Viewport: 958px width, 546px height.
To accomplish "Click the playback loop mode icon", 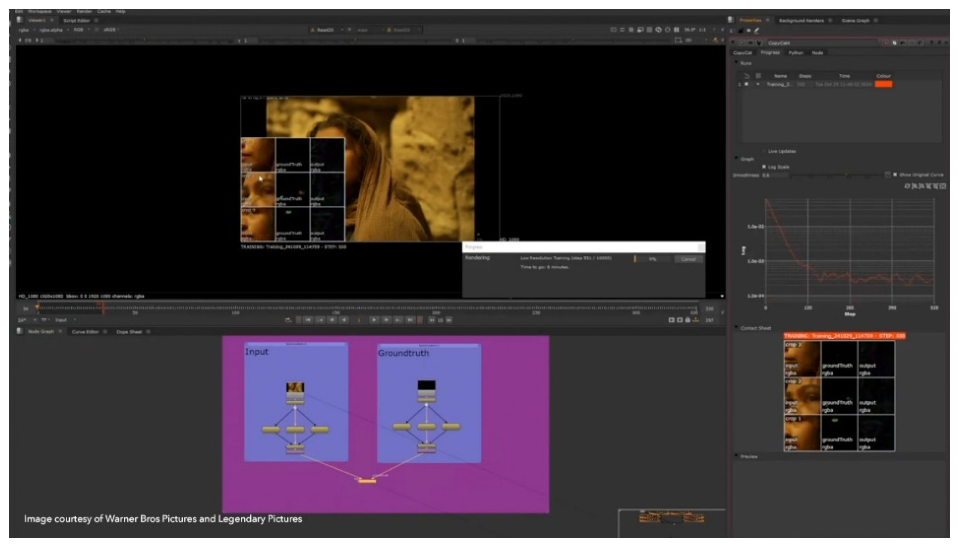I will point(288,319).
